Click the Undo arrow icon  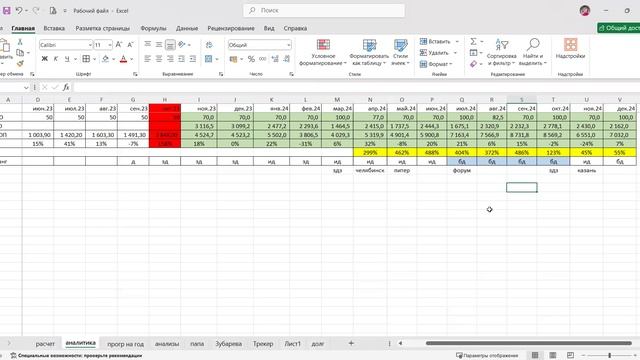pyautogui.click(x=19, y=11)
